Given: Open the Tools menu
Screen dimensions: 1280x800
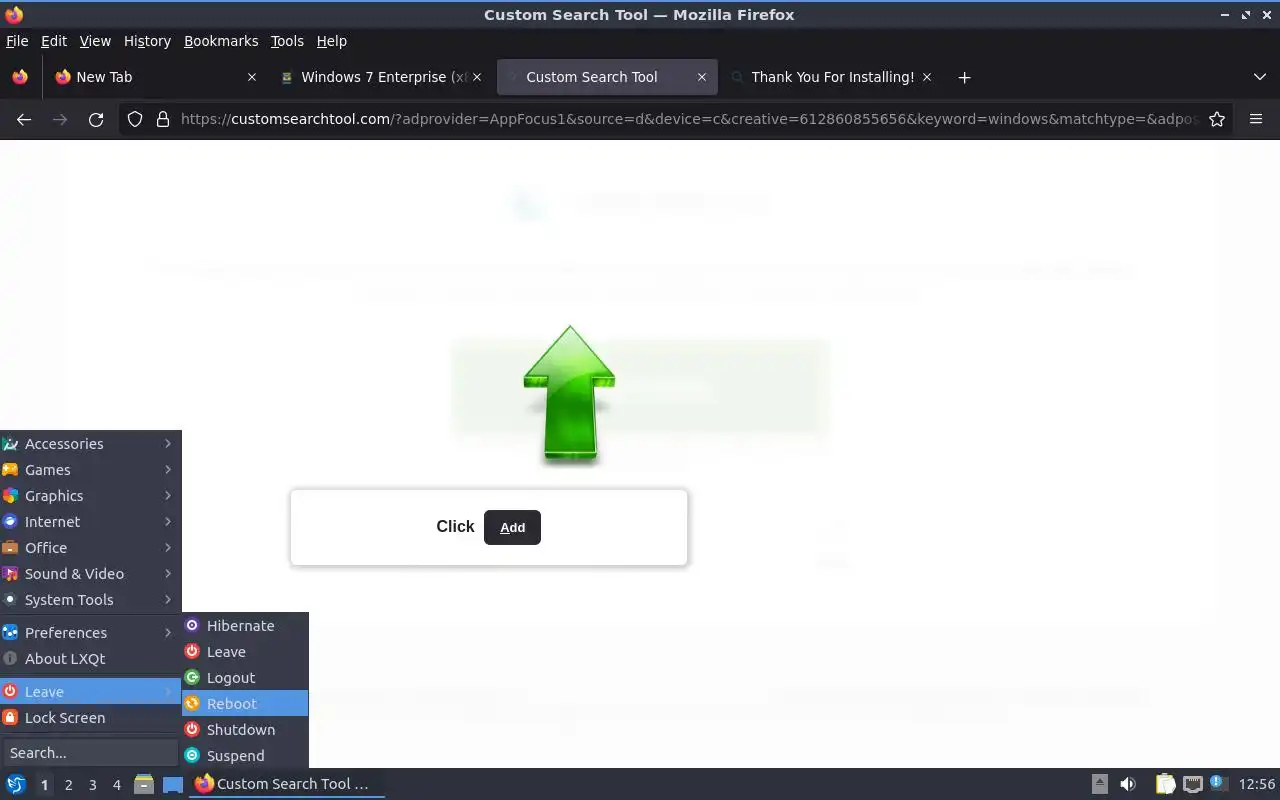Looking at the screenshot, I should [287, 41].
